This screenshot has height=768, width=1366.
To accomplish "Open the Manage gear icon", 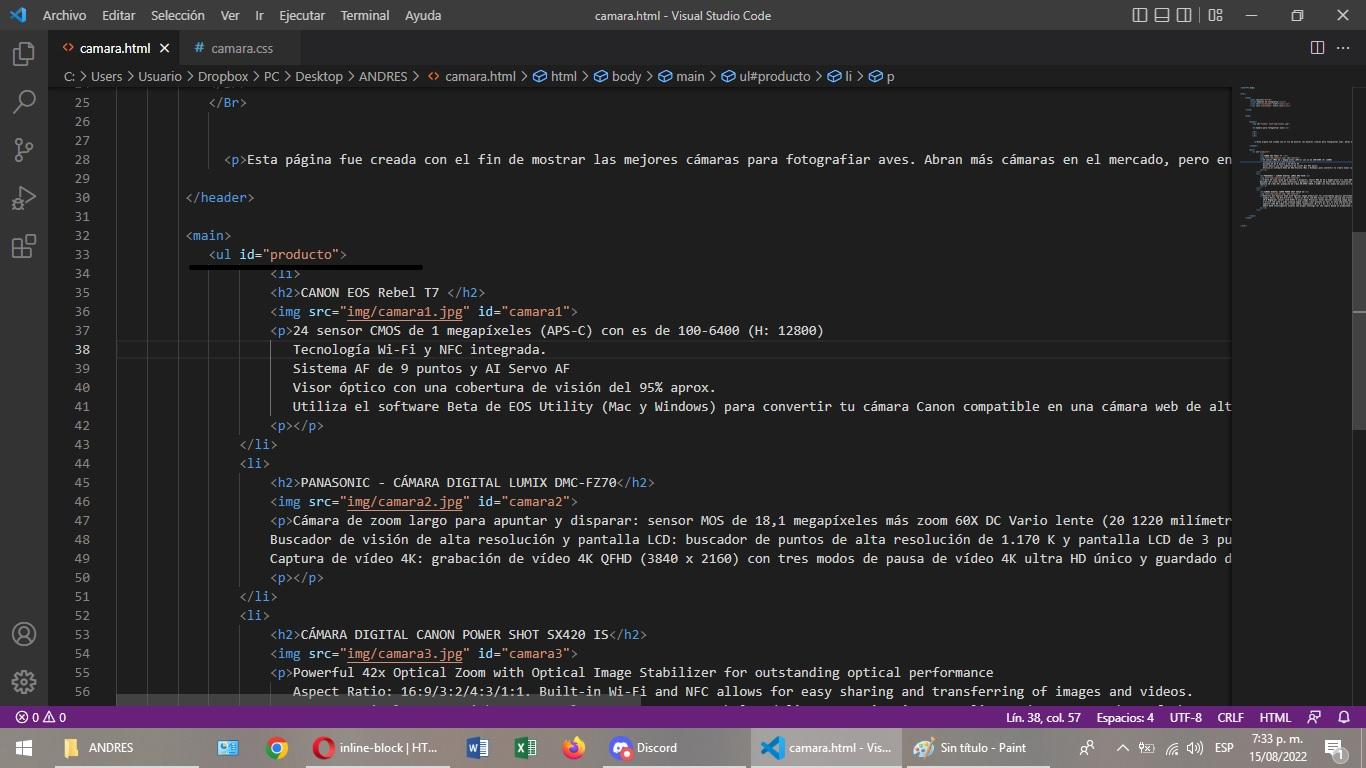I will point(24,682).
